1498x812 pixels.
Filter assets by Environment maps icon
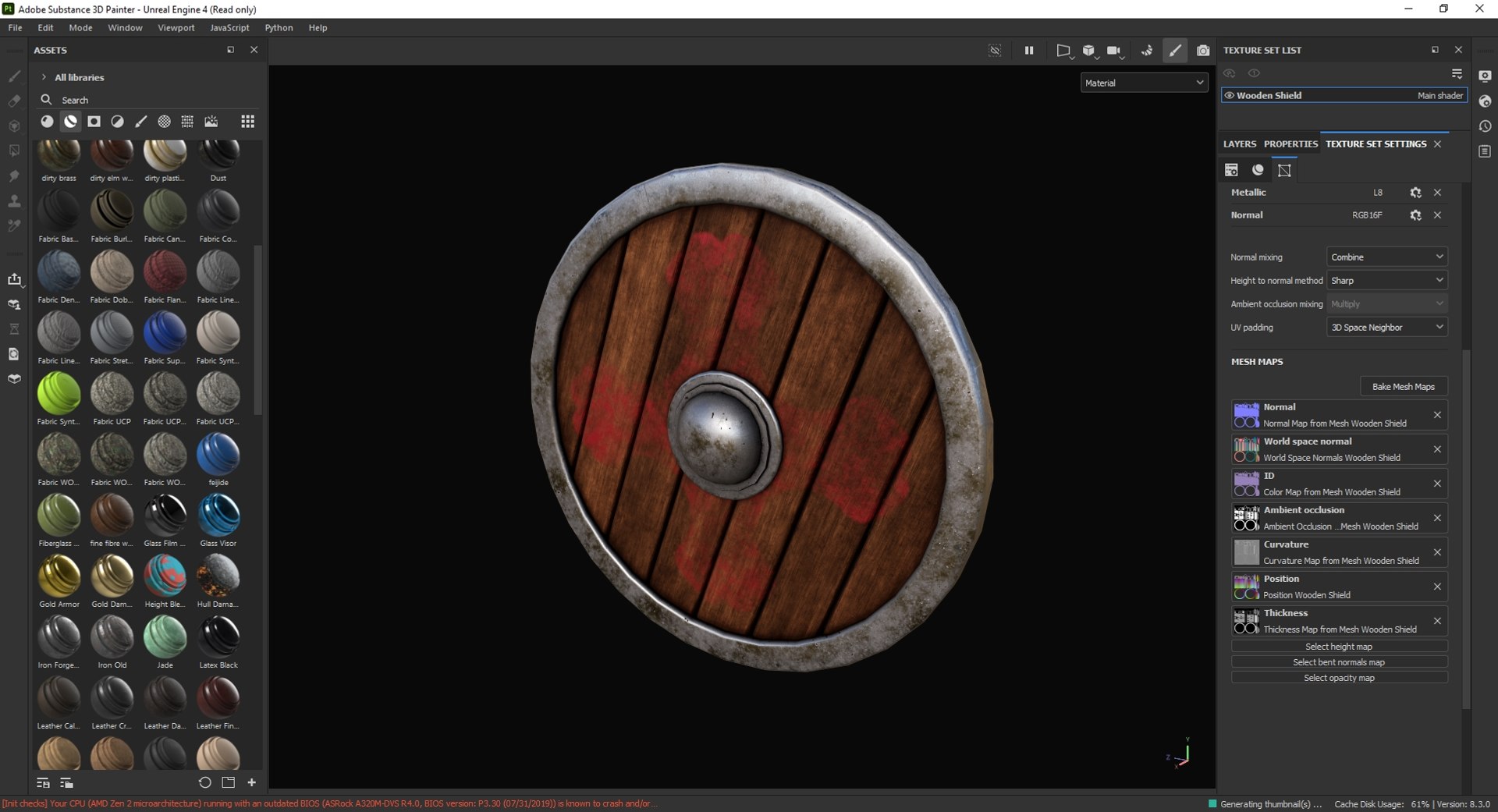(211, 122)
